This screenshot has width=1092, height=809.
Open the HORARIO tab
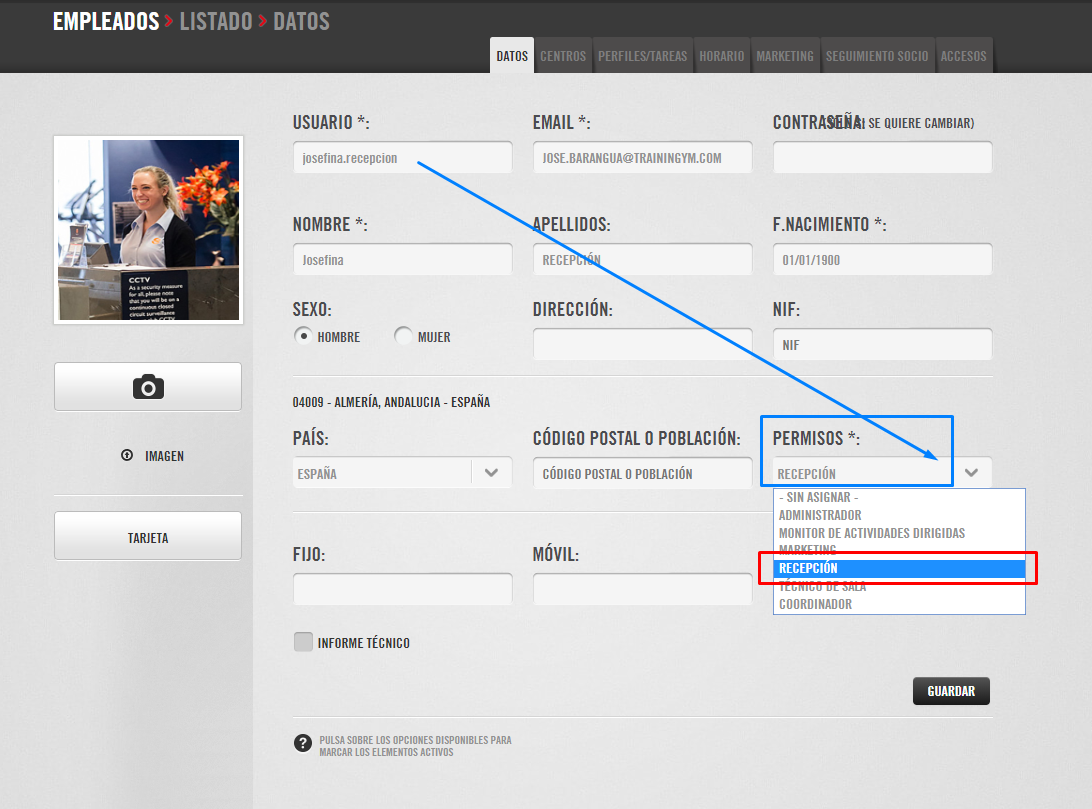[x=722, y=56]
